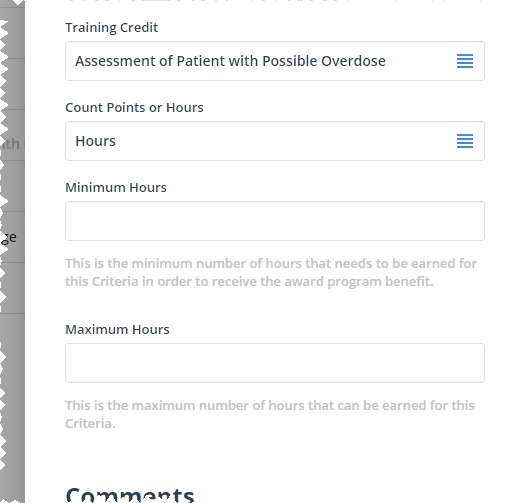Select the 'Assessment of Patient with Possible Overdose' value
The width and height of the screenshot is (525, 503).
[x=230, y=61]
